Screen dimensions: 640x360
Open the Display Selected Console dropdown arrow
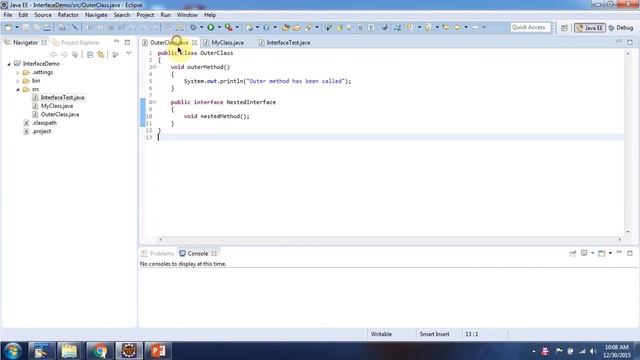(x=592, y=253)
